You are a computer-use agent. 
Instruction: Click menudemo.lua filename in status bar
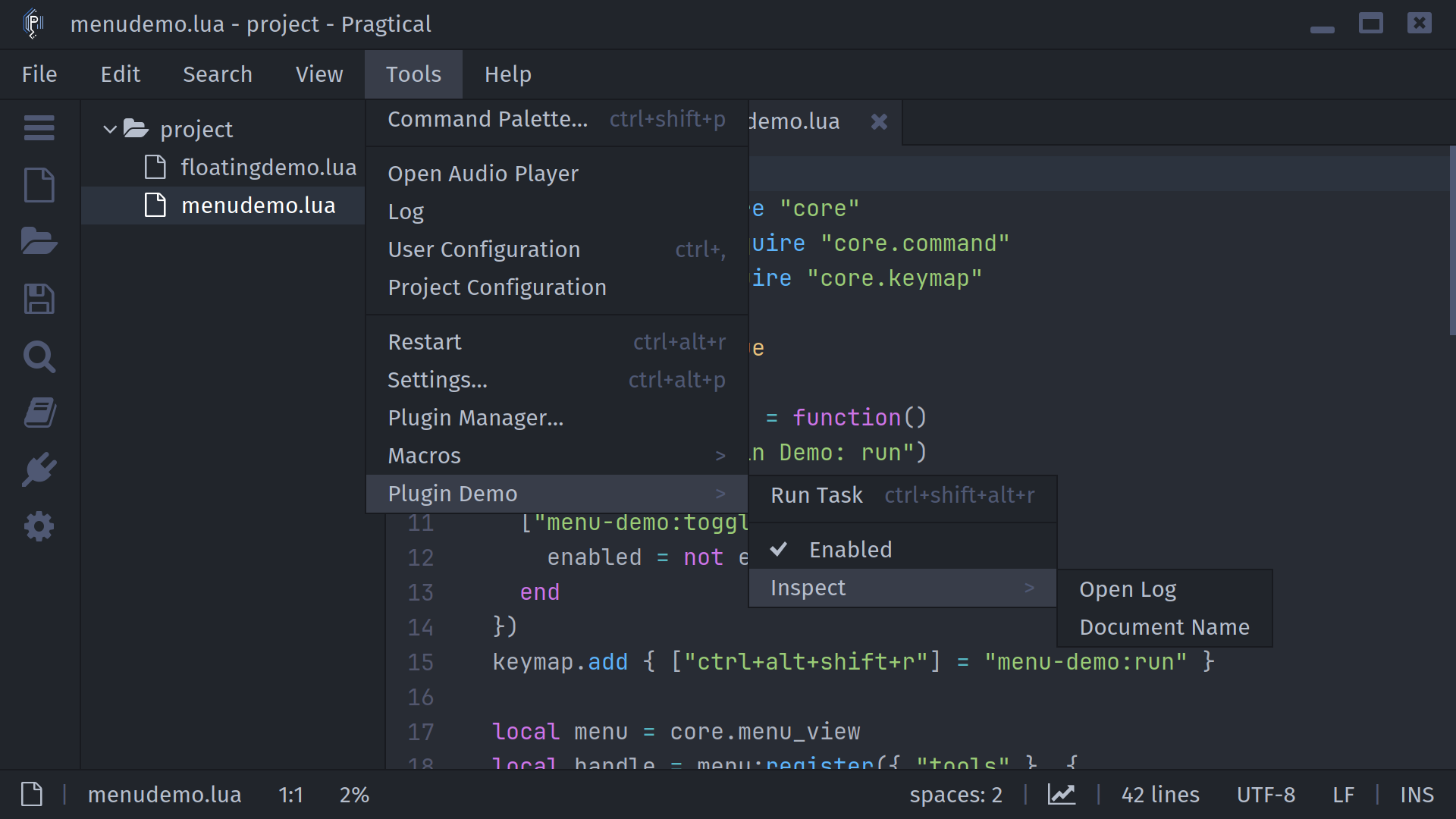click(x=165, y=795)
